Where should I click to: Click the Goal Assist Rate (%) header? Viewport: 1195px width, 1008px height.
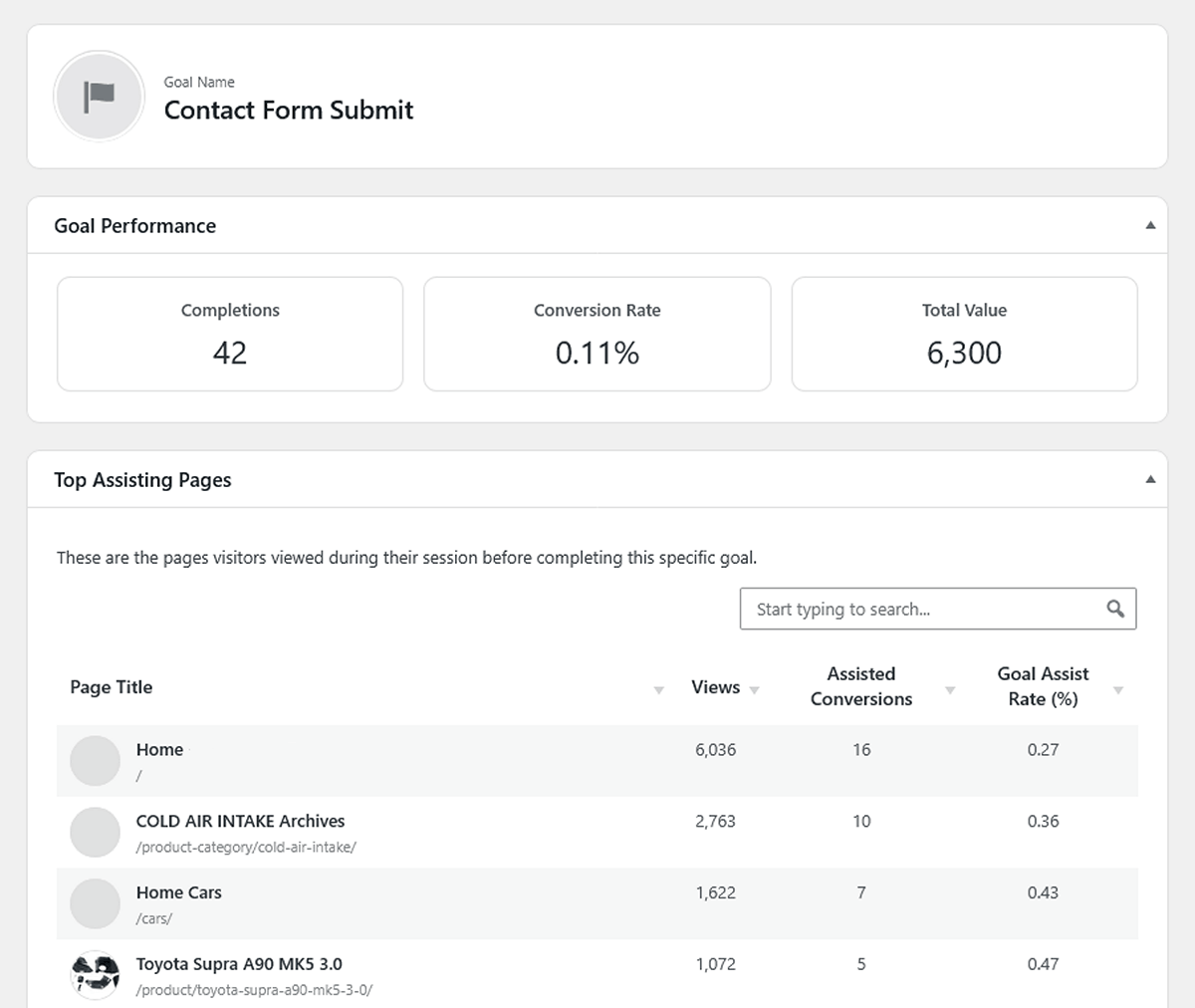[1043, 686]
